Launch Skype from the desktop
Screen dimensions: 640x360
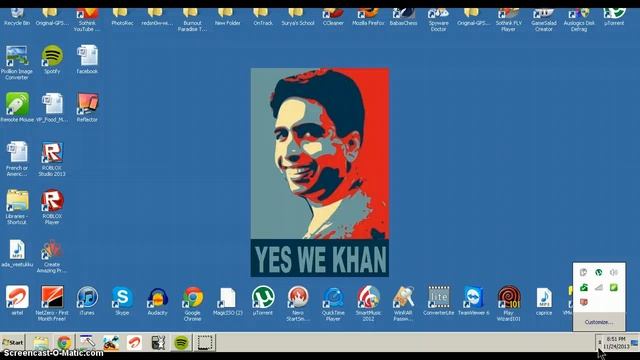click(122, 301)
